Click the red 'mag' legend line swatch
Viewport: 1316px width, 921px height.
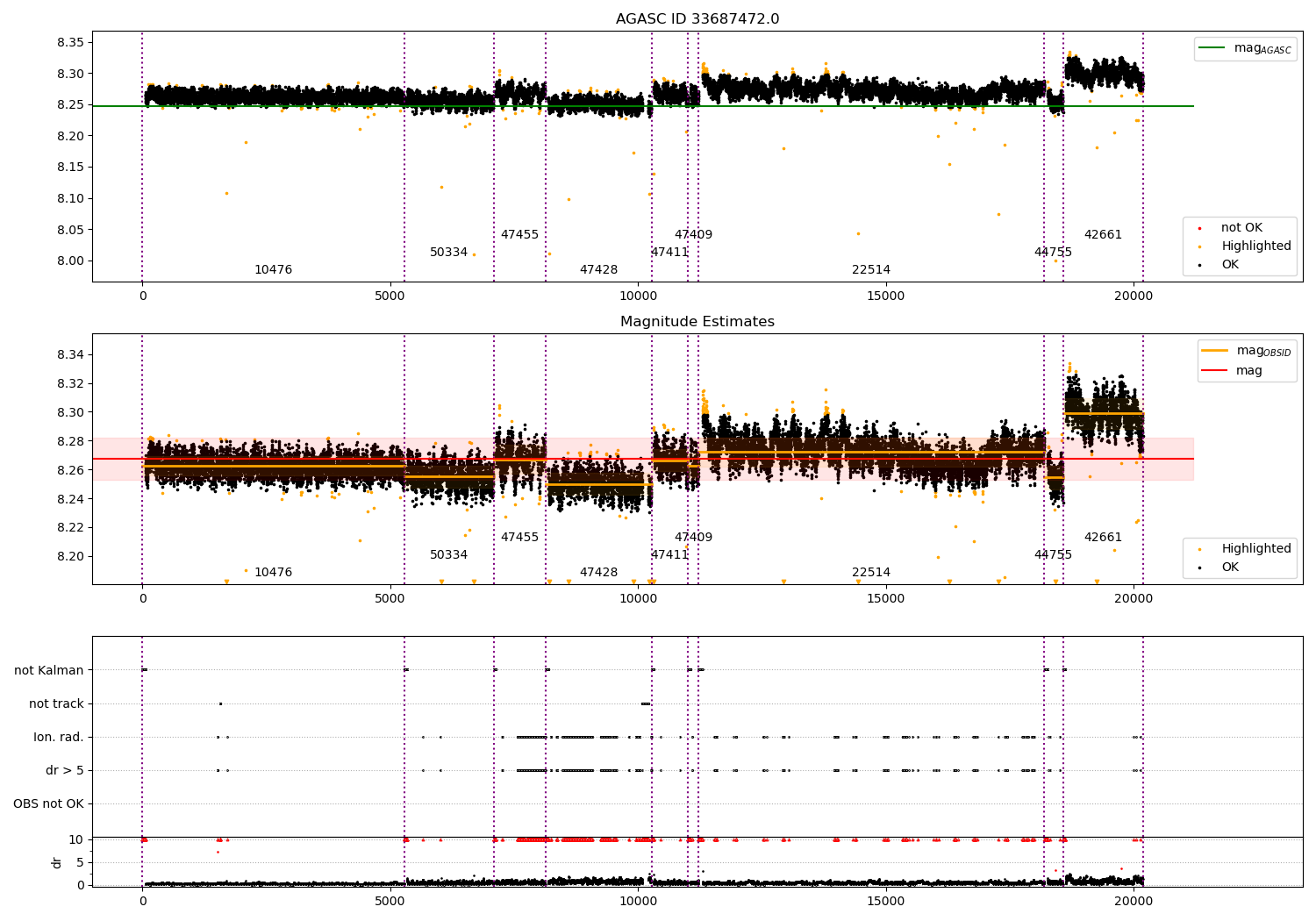tap(1215, 370)
